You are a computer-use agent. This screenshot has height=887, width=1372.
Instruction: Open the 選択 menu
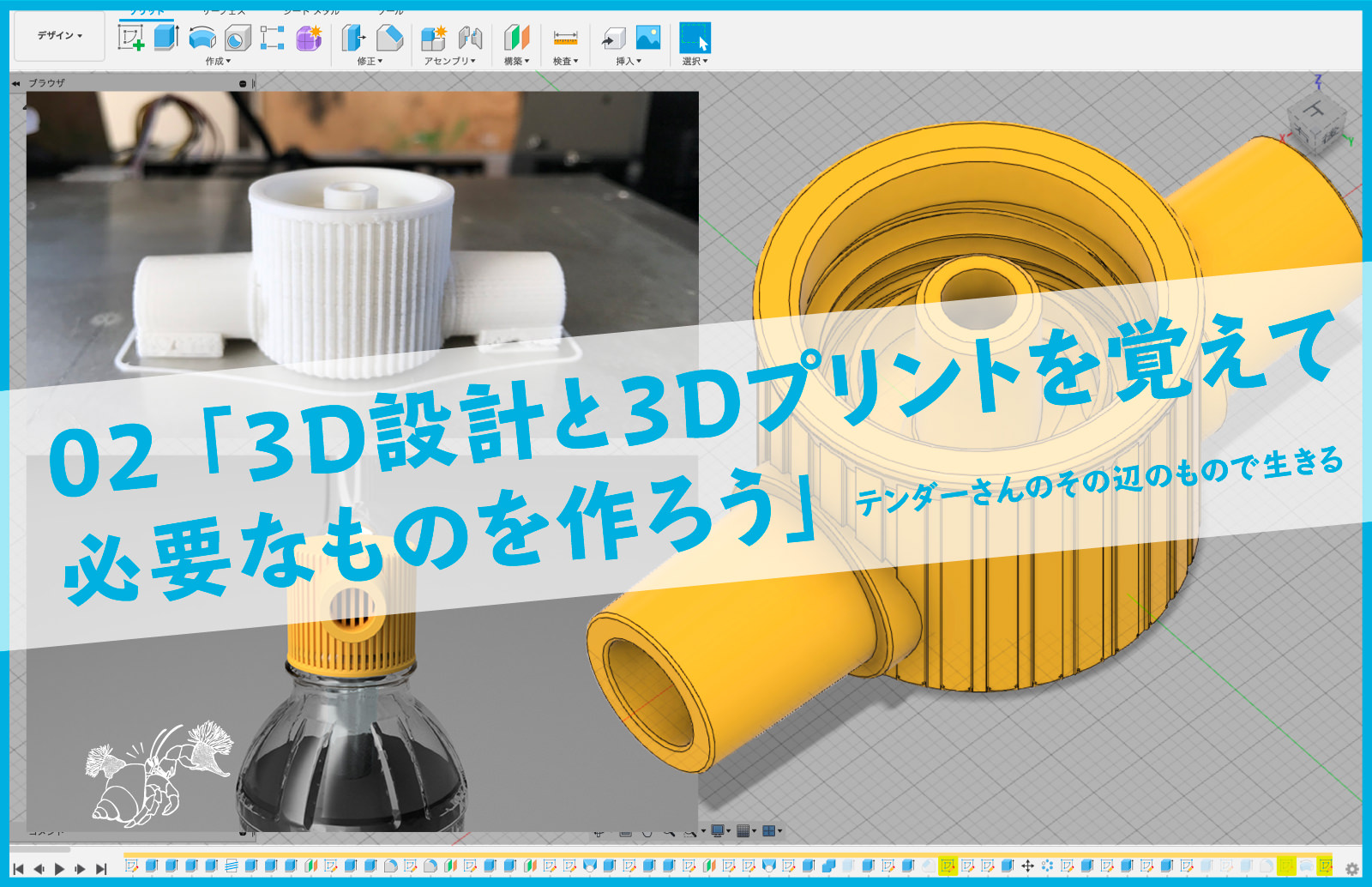pyautogui.click(x=695, y=61)
